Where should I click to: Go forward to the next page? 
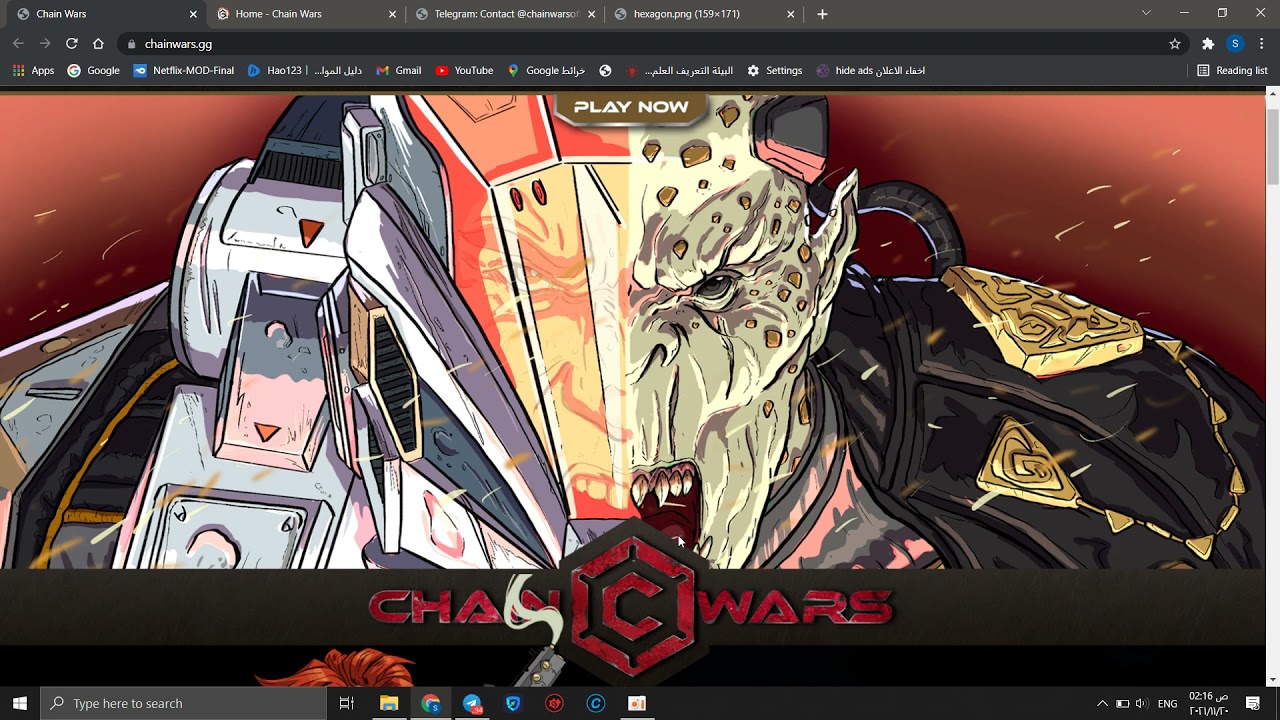coord(45,44)
